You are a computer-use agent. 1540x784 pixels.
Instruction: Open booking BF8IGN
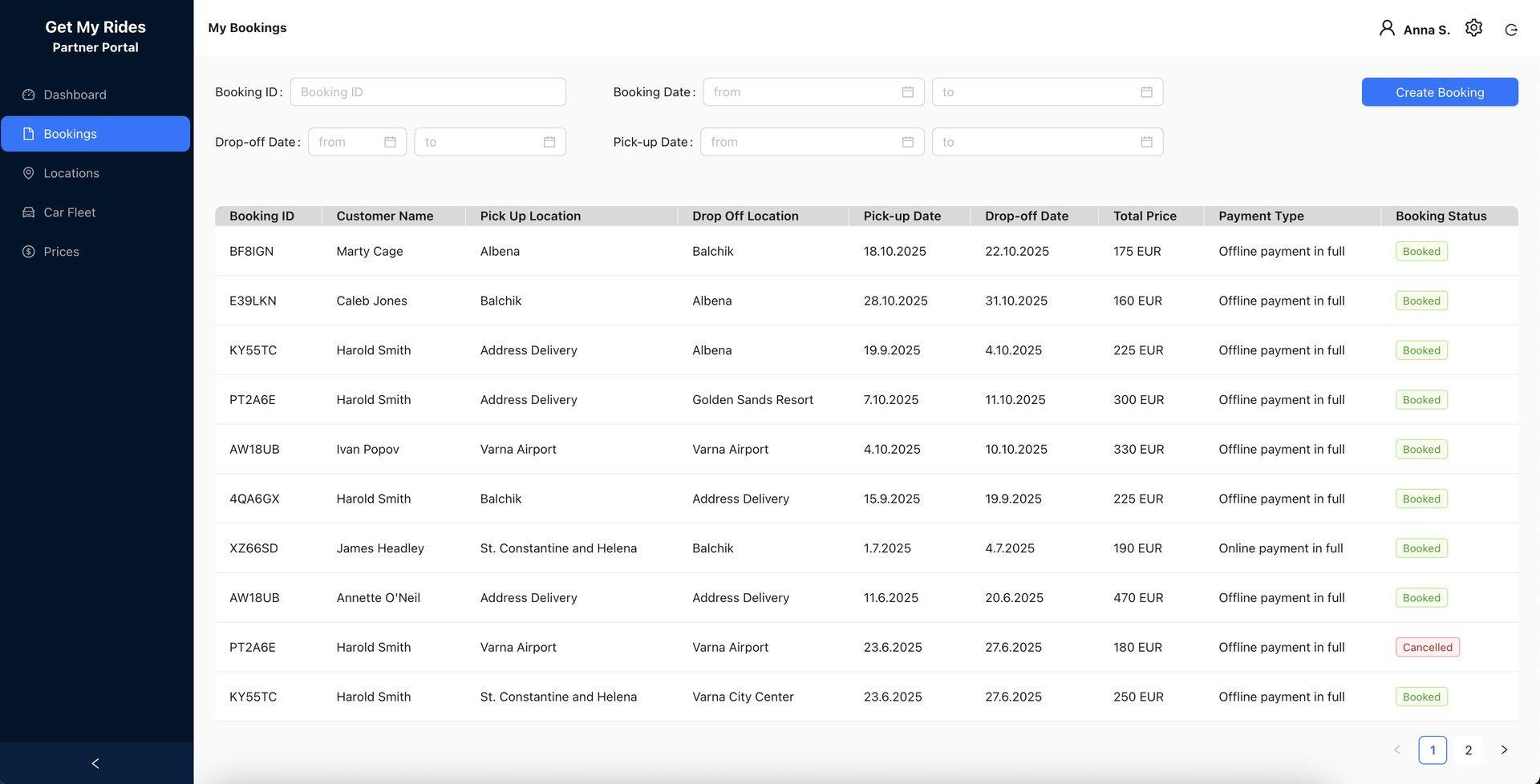[252, 252]
